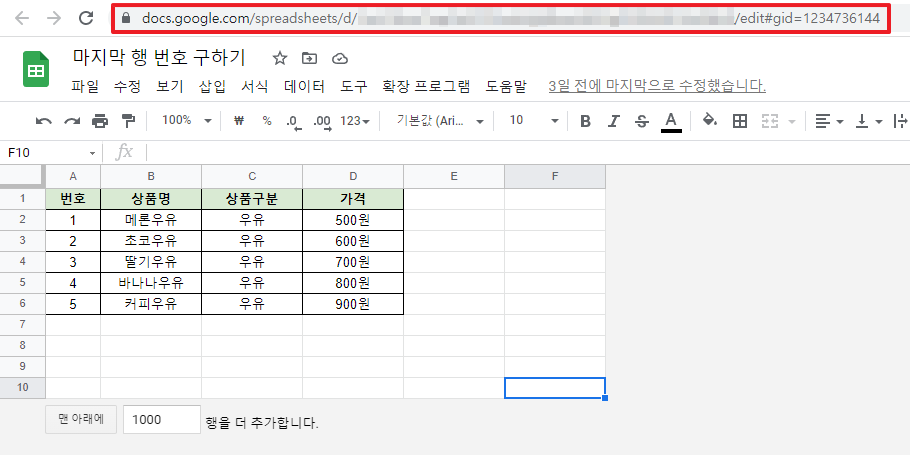This screenshot has height=455, width=910.
Task: Click the merge cells icon
Action: [x=770, y=121]
